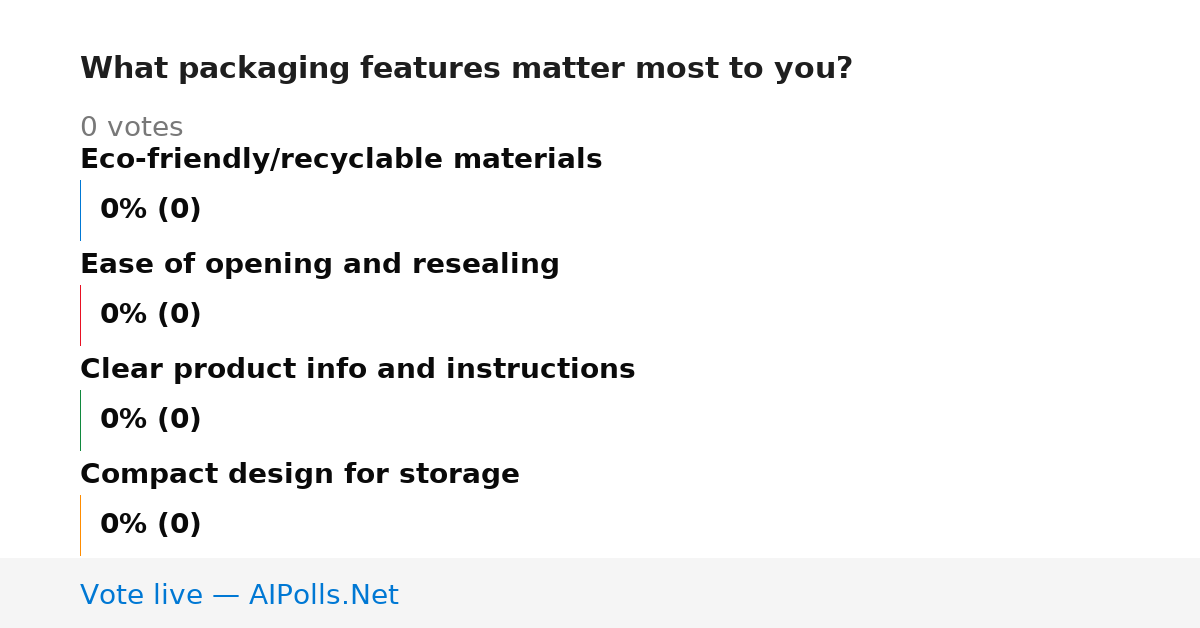Image resolution: width=1200 pixels, height=628 pixels.
Task: Select the Clear product info and instructions option
Action: [x=357, y=370]
